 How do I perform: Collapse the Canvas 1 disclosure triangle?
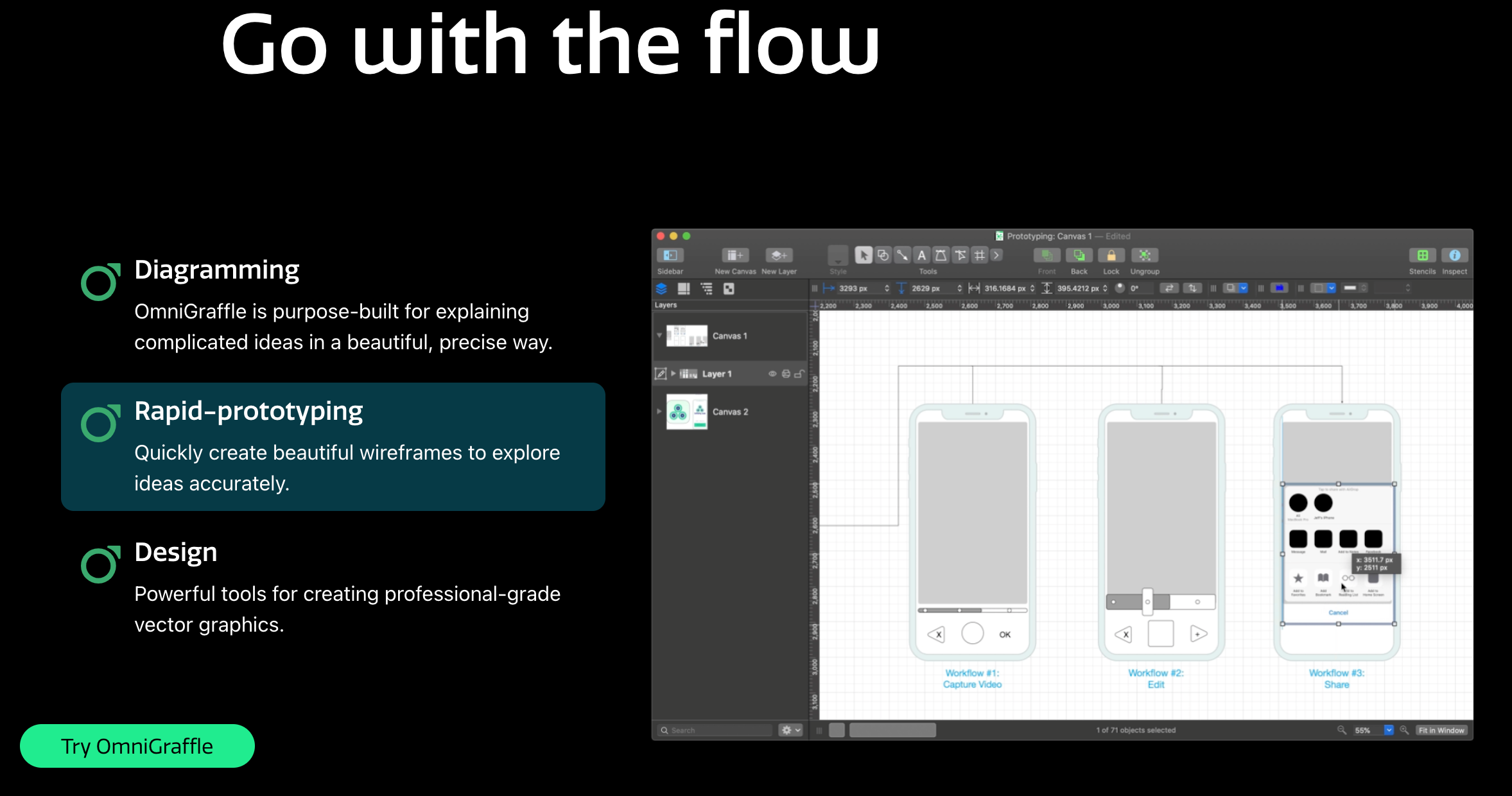tap(659, 335)
